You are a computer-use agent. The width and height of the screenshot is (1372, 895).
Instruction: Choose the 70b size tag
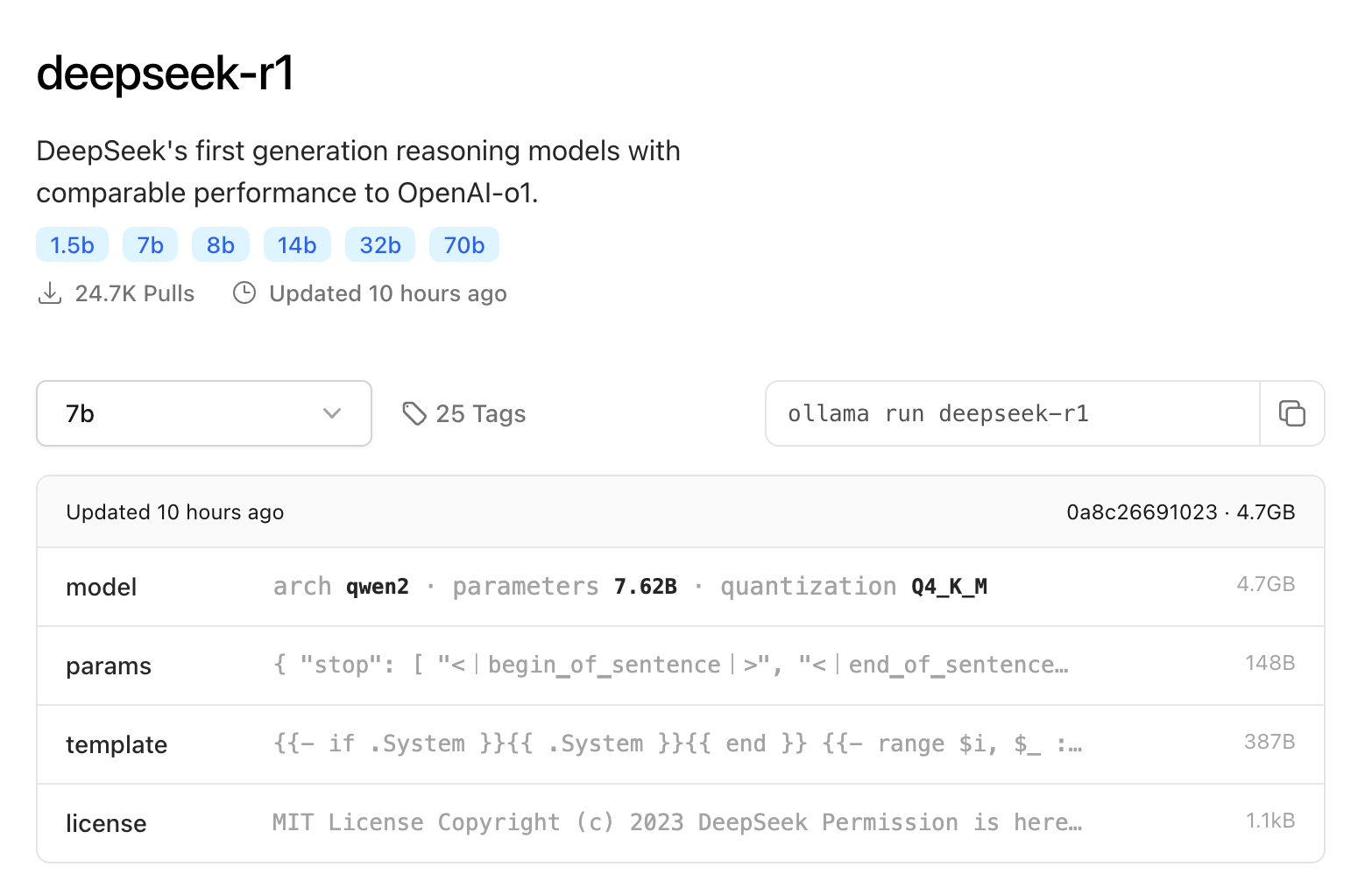pyautogui.click(x=464, y=245)
